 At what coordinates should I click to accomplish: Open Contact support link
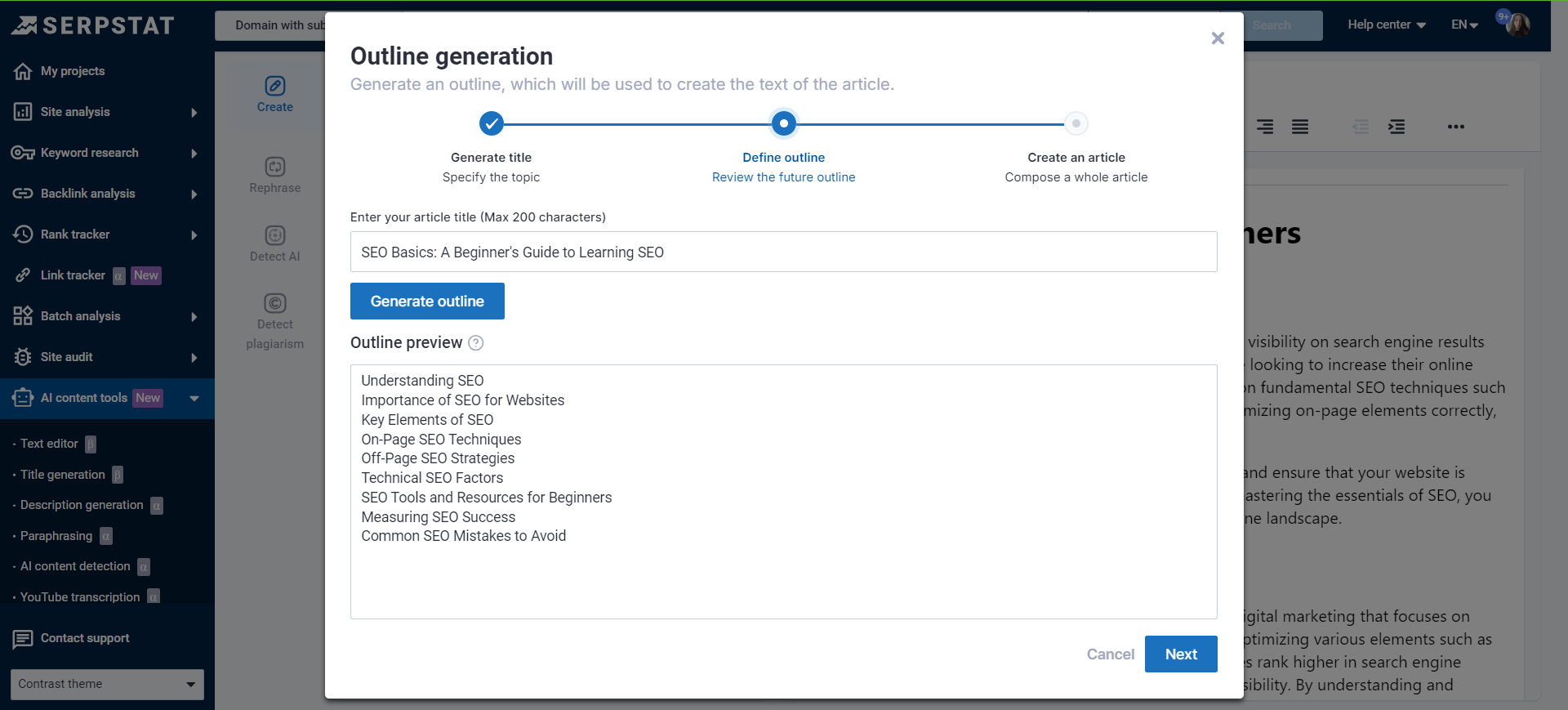coord(85,638)
